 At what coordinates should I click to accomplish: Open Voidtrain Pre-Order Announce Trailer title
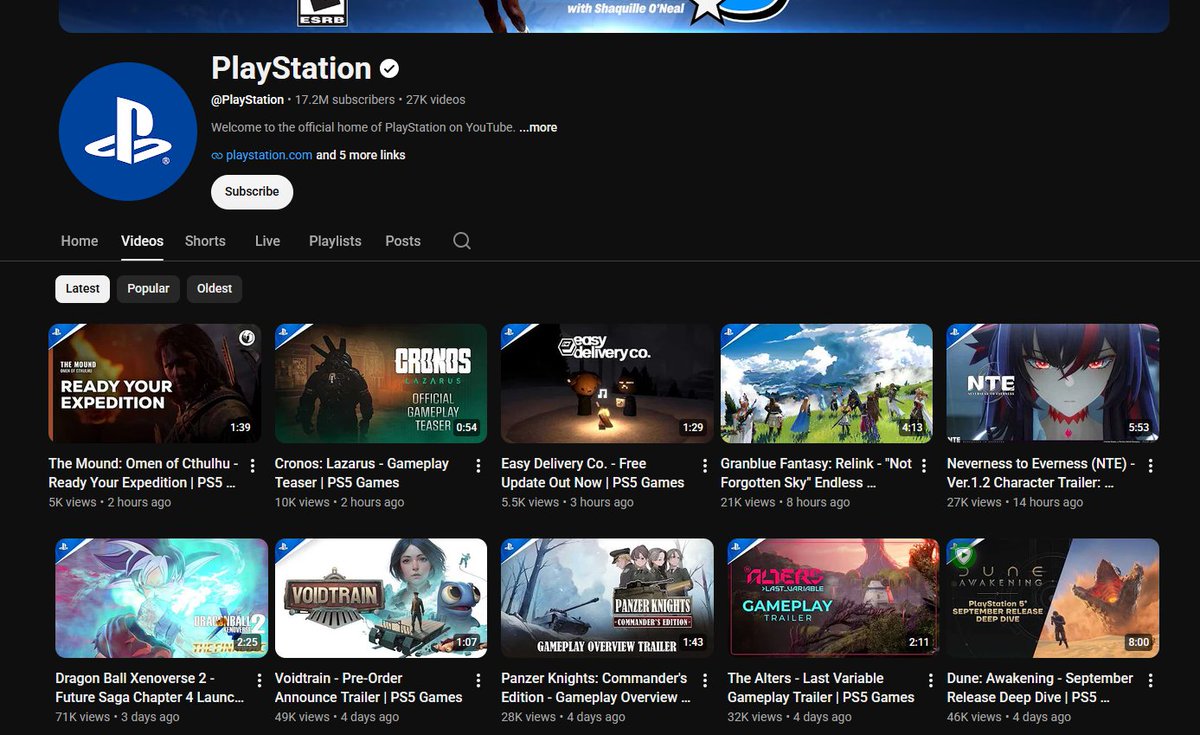tap(369, 688)
